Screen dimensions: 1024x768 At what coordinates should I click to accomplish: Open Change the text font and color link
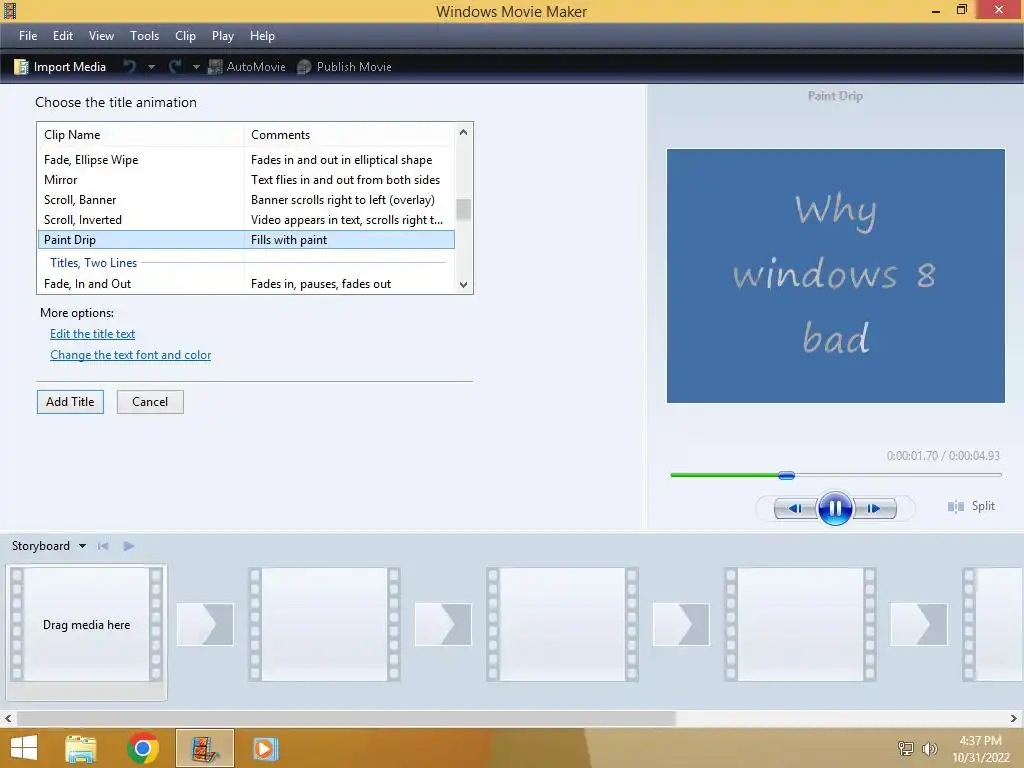click(x=131, y=355)
